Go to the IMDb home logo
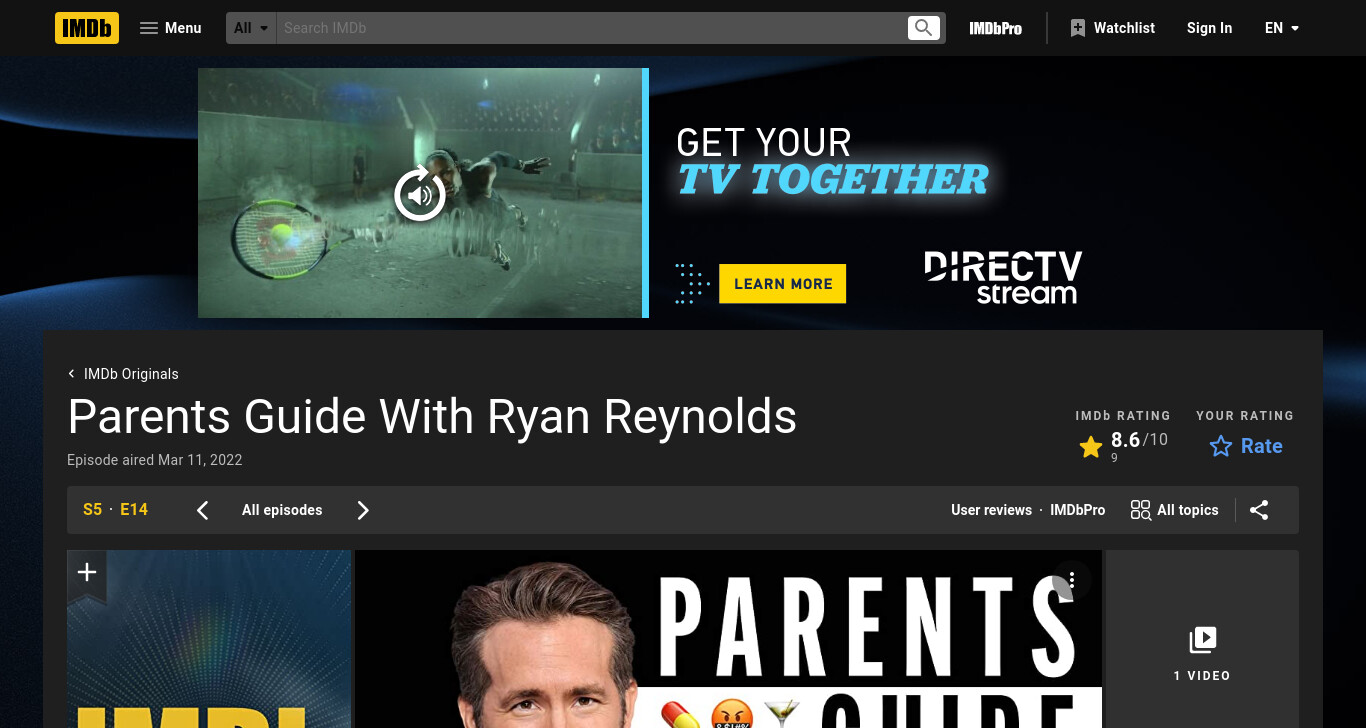This screenshot has height=728, width=1366. click(87, 28)
